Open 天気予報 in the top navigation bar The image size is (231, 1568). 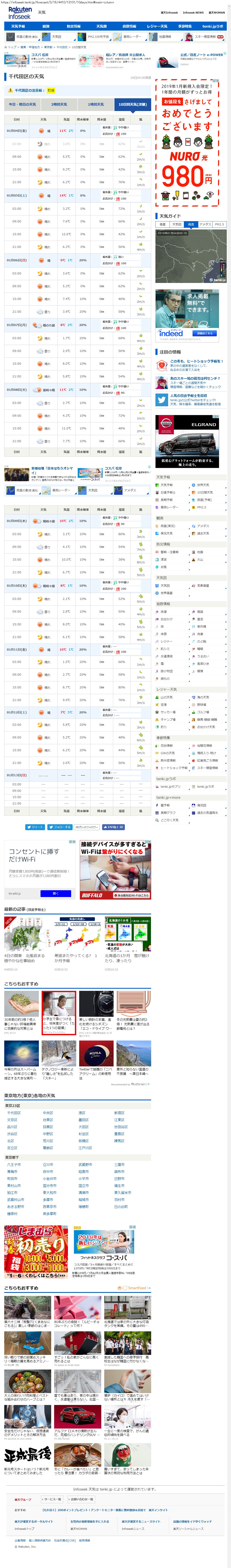[18, 27]
